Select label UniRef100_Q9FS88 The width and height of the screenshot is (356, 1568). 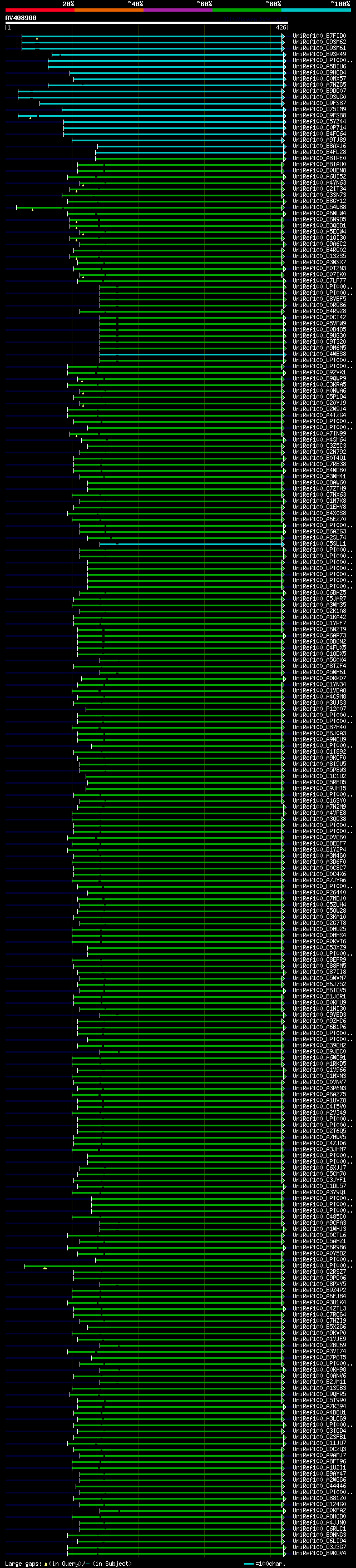(x=319, y=115)
